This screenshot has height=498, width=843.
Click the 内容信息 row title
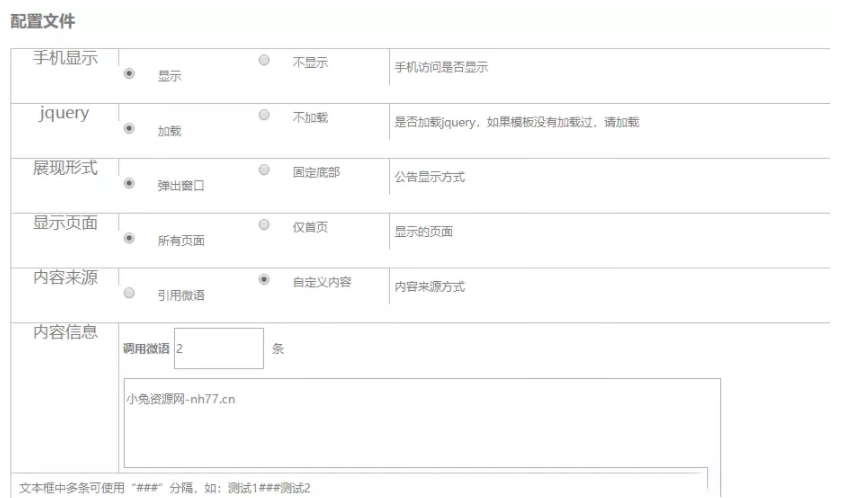65,332
